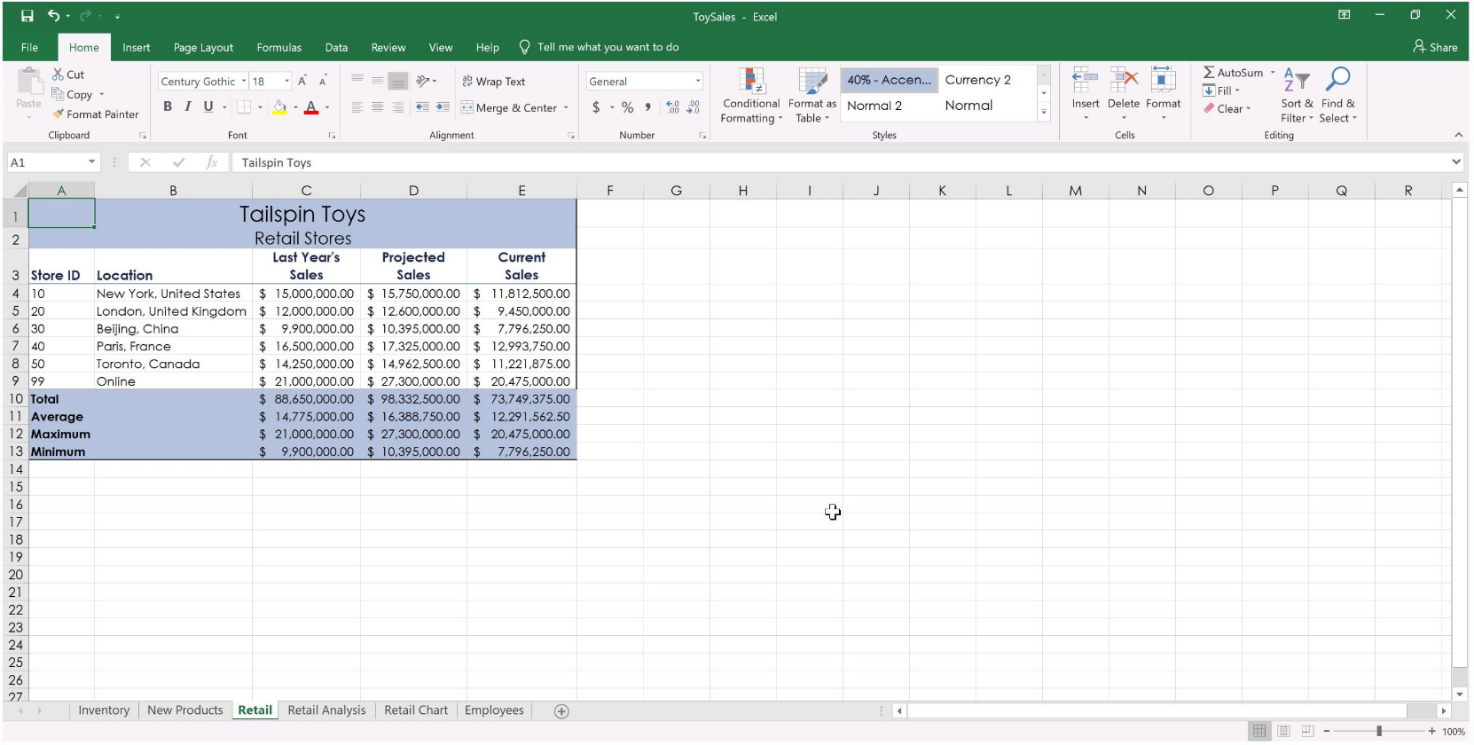Switch to the Inventory sheet
Viewport: 1474px width, 745px height.
(x=104, y=711)
